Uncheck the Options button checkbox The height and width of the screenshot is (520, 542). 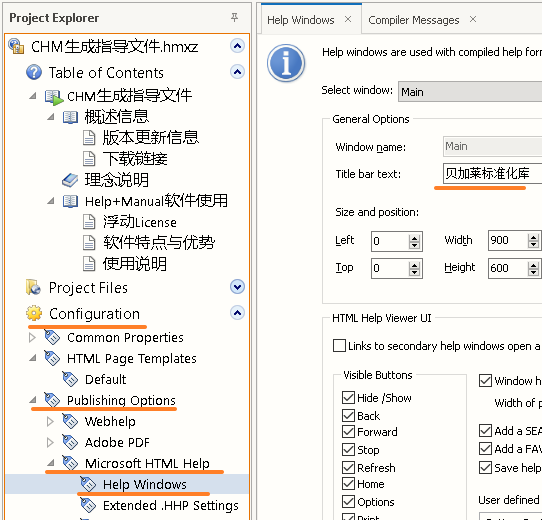click(x=348, y=501)
